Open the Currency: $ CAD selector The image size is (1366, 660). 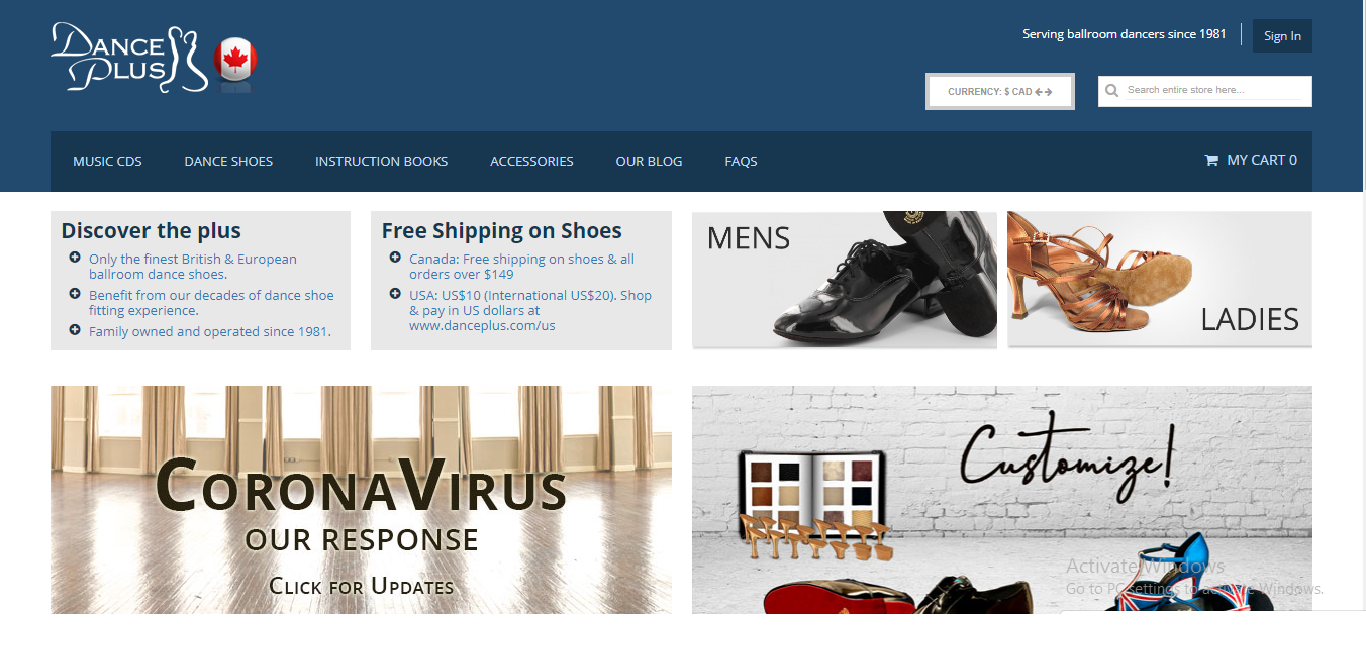coord(1000,91)
